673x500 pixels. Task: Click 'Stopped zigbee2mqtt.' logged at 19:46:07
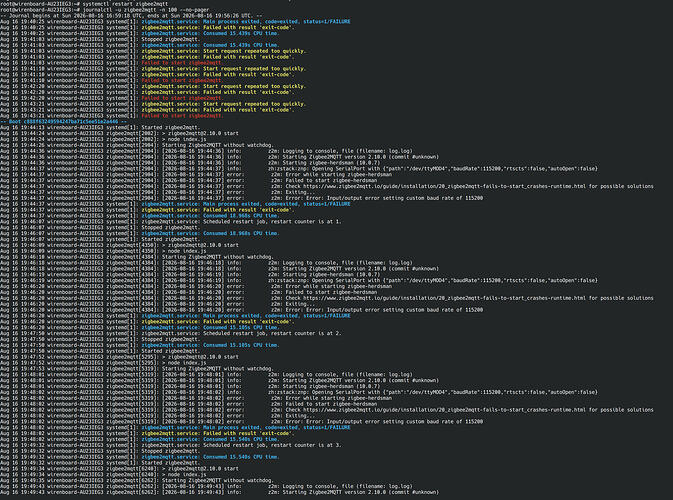170,227
